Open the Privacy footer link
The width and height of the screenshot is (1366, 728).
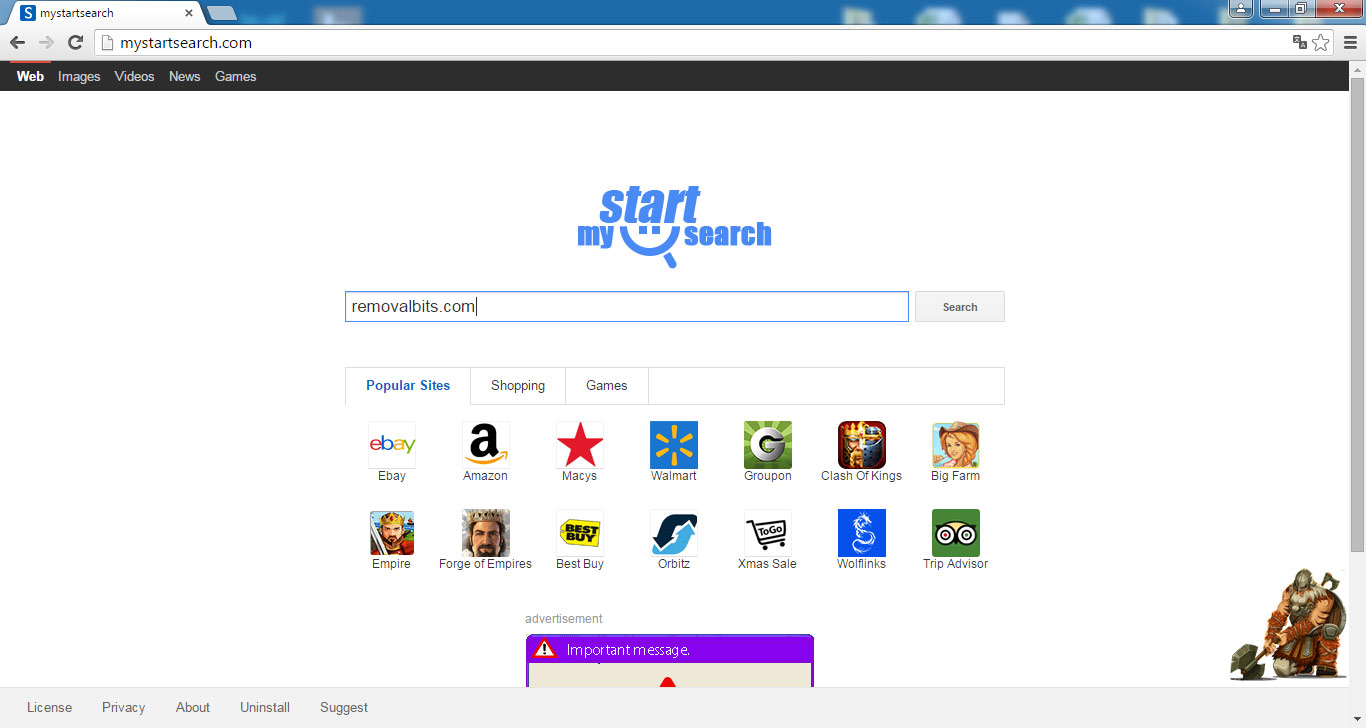(123, 707)
